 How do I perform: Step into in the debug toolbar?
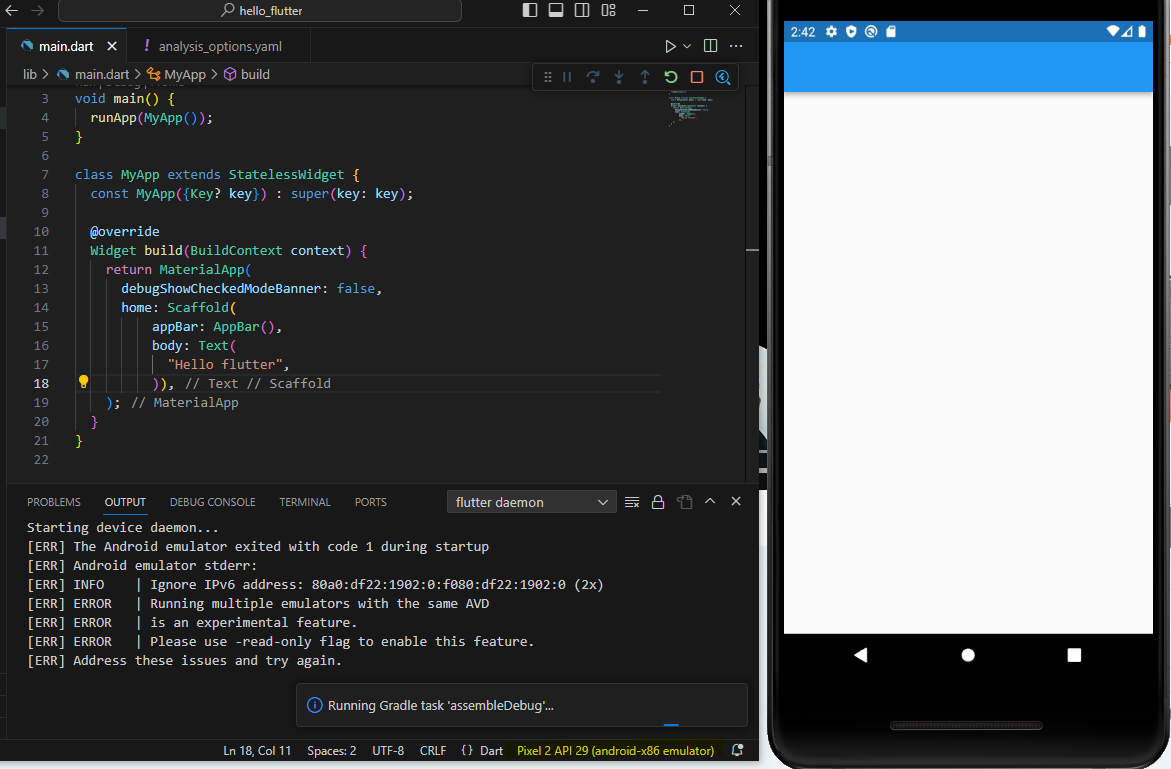(619, 77)
